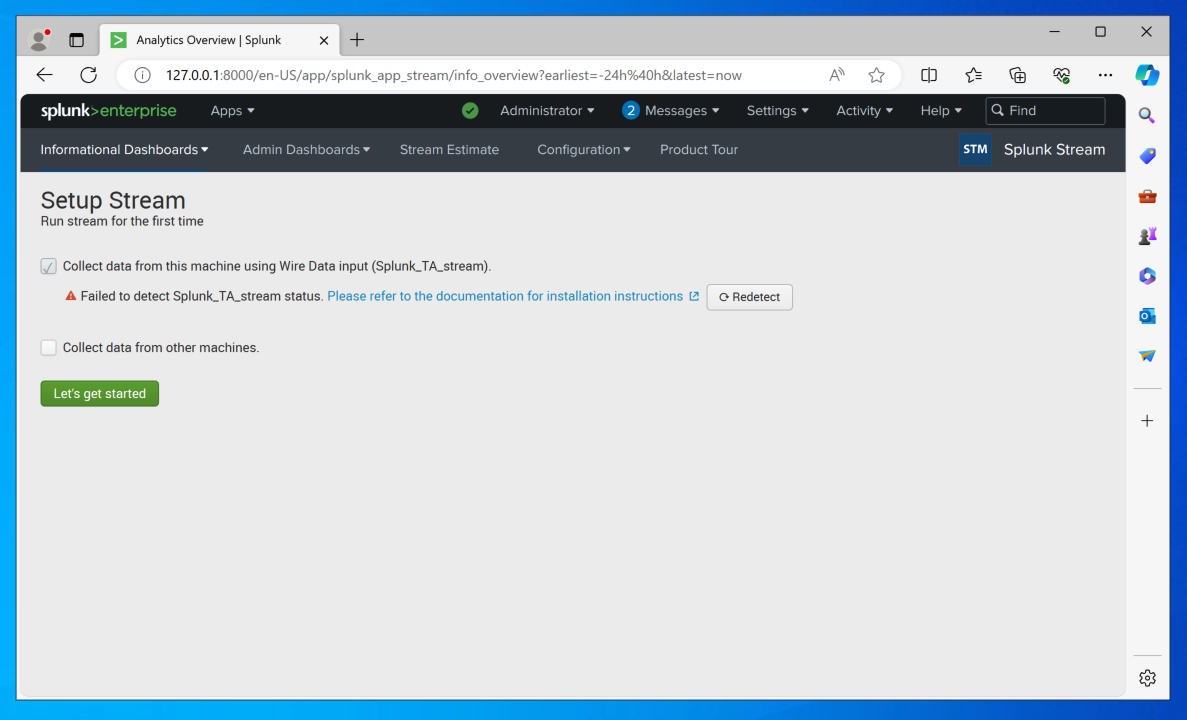The height and width of the screenshot is (720, 1187).
Task: Open the Messages dropdown
Action: [x=682, y=111]
